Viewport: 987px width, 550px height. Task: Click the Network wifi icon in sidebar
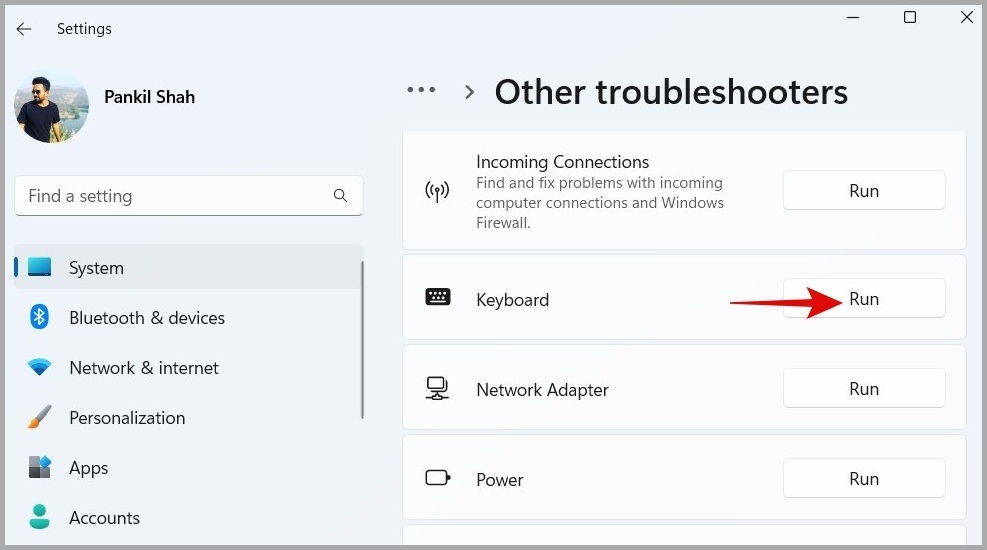[39, 367]
